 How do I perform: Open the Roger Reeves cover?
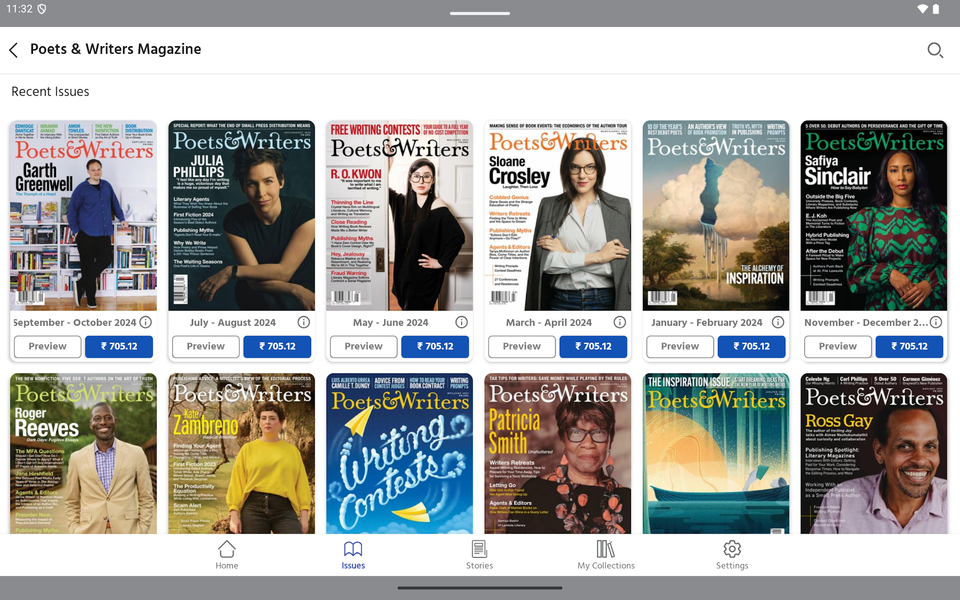[83, 454]
